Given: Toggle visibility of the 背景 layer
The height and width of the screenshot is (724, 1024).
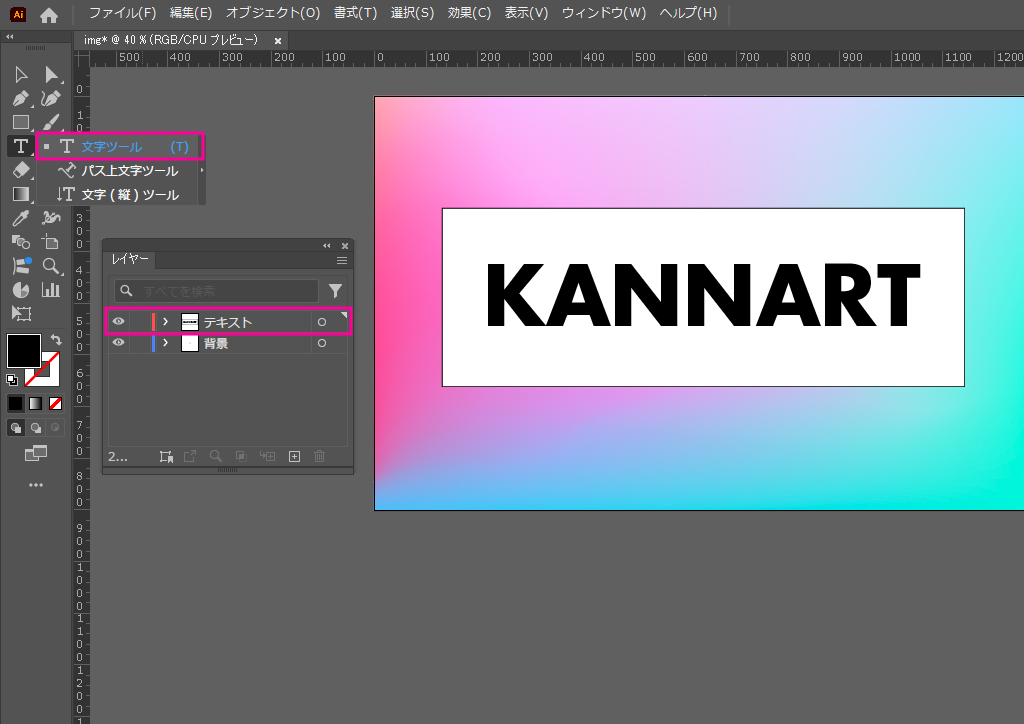Looking at the screenshot, I should tap(118, 343).
